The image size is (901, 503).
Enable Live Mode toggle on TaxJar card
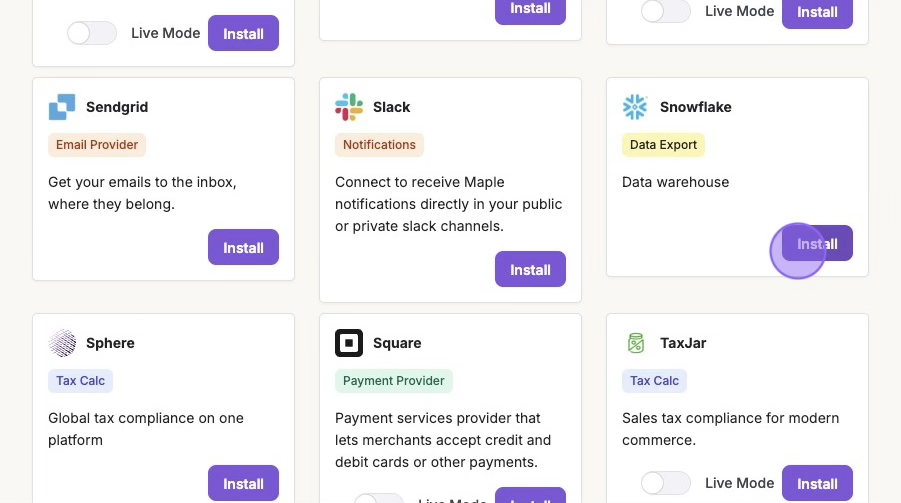click(666, 483)
